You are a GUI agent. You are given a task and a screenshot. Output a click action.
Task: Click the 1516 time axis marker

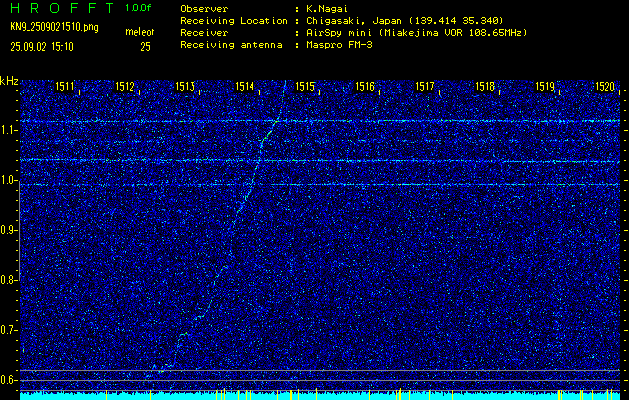(365, 86)
